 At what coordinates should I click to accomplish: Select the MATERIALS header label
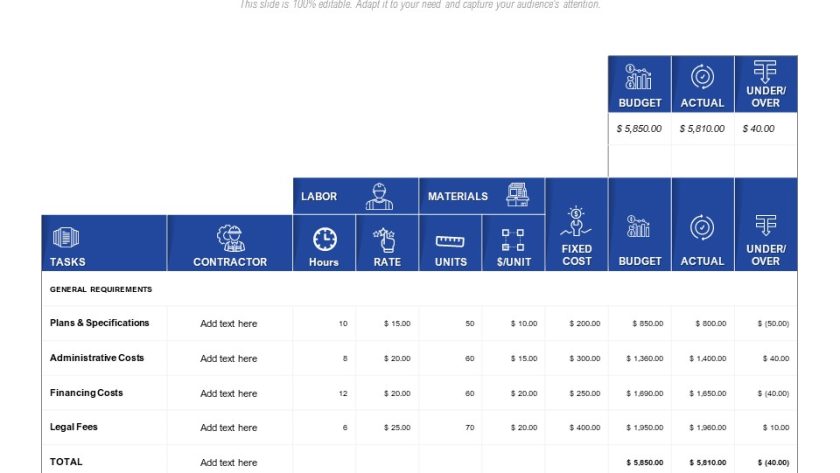tap(458, 197)
